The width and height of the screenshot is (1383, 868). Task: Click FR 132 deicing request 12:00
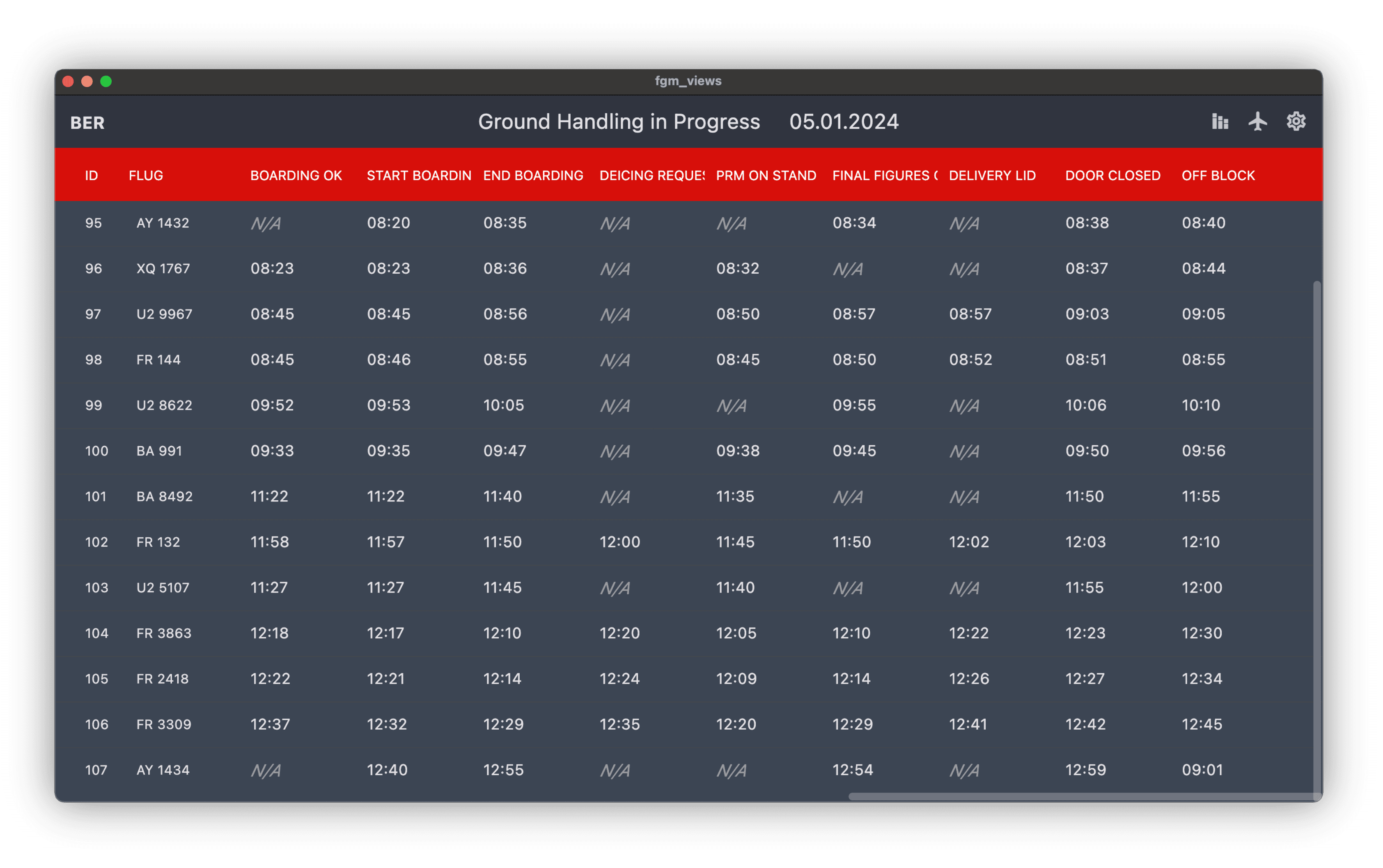[x=619, y=542]
